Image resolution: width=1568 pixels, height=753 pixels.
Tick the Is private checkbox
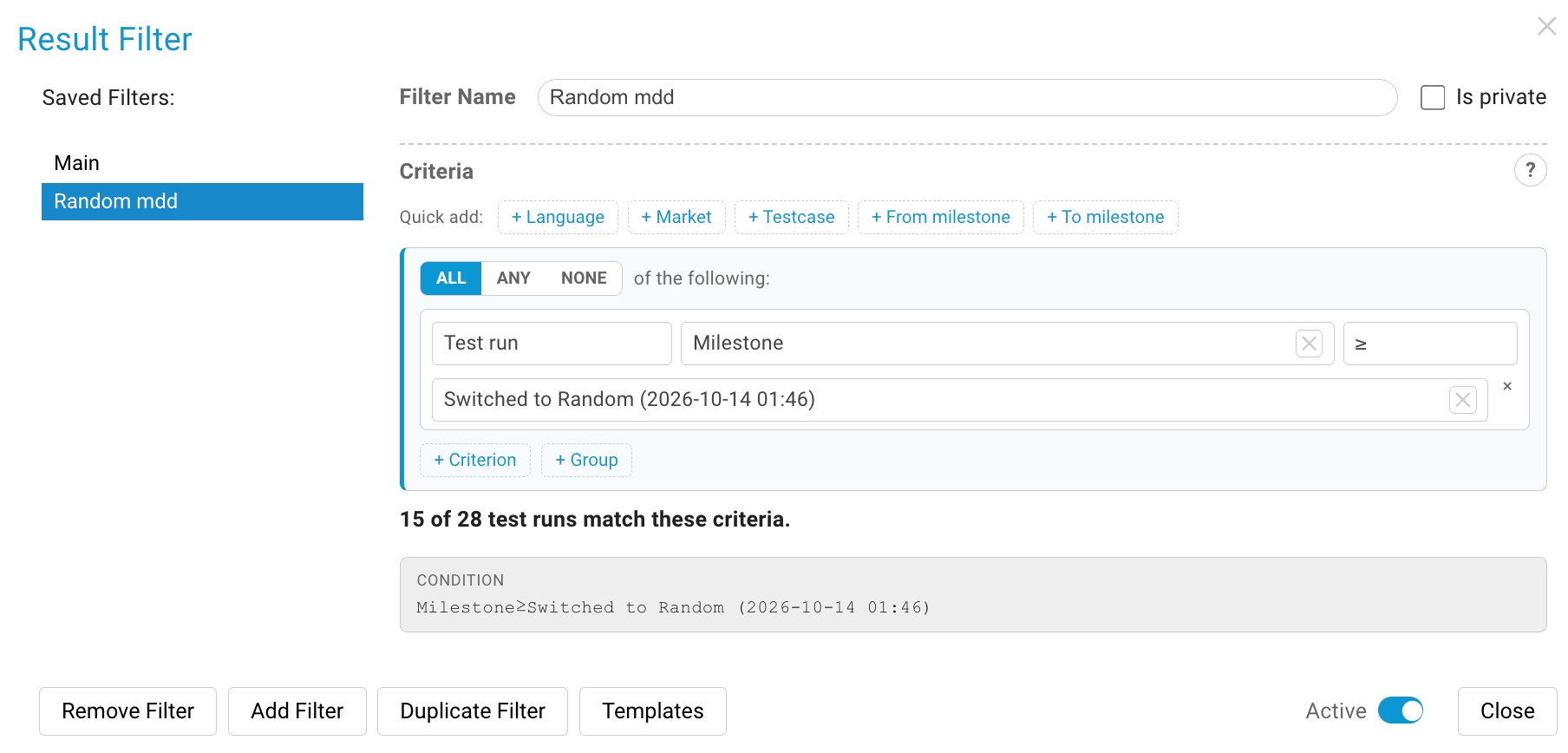1433,97
